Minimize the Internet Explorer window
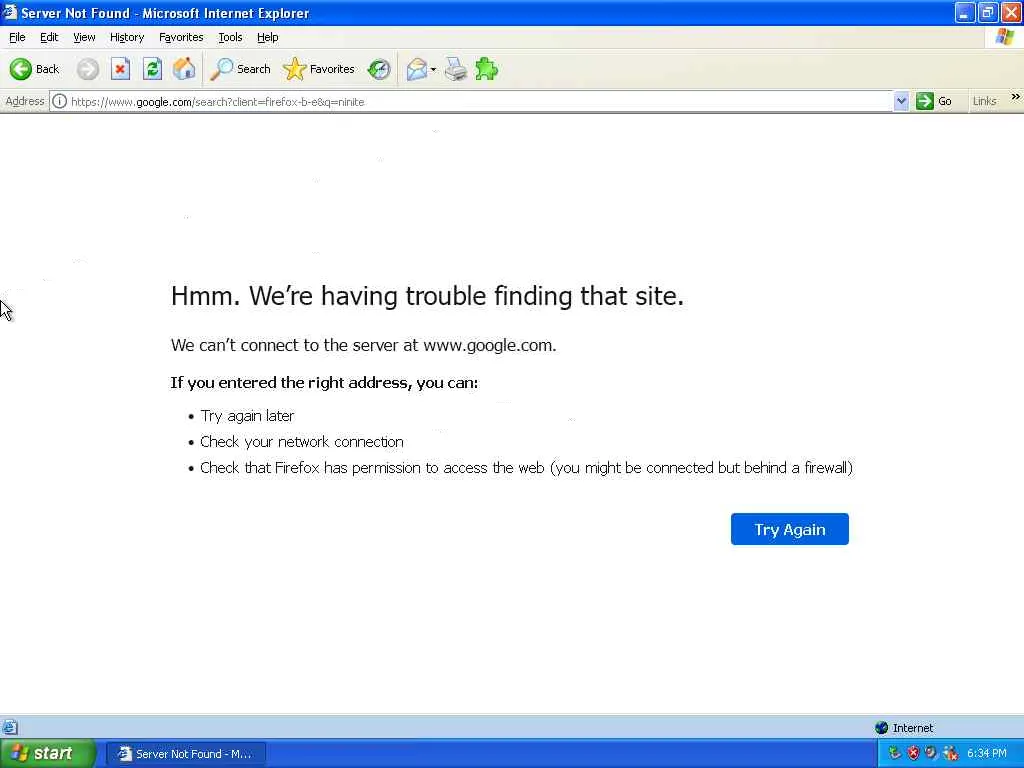This screenshot has width=1024, height=768. pos(965,12)
